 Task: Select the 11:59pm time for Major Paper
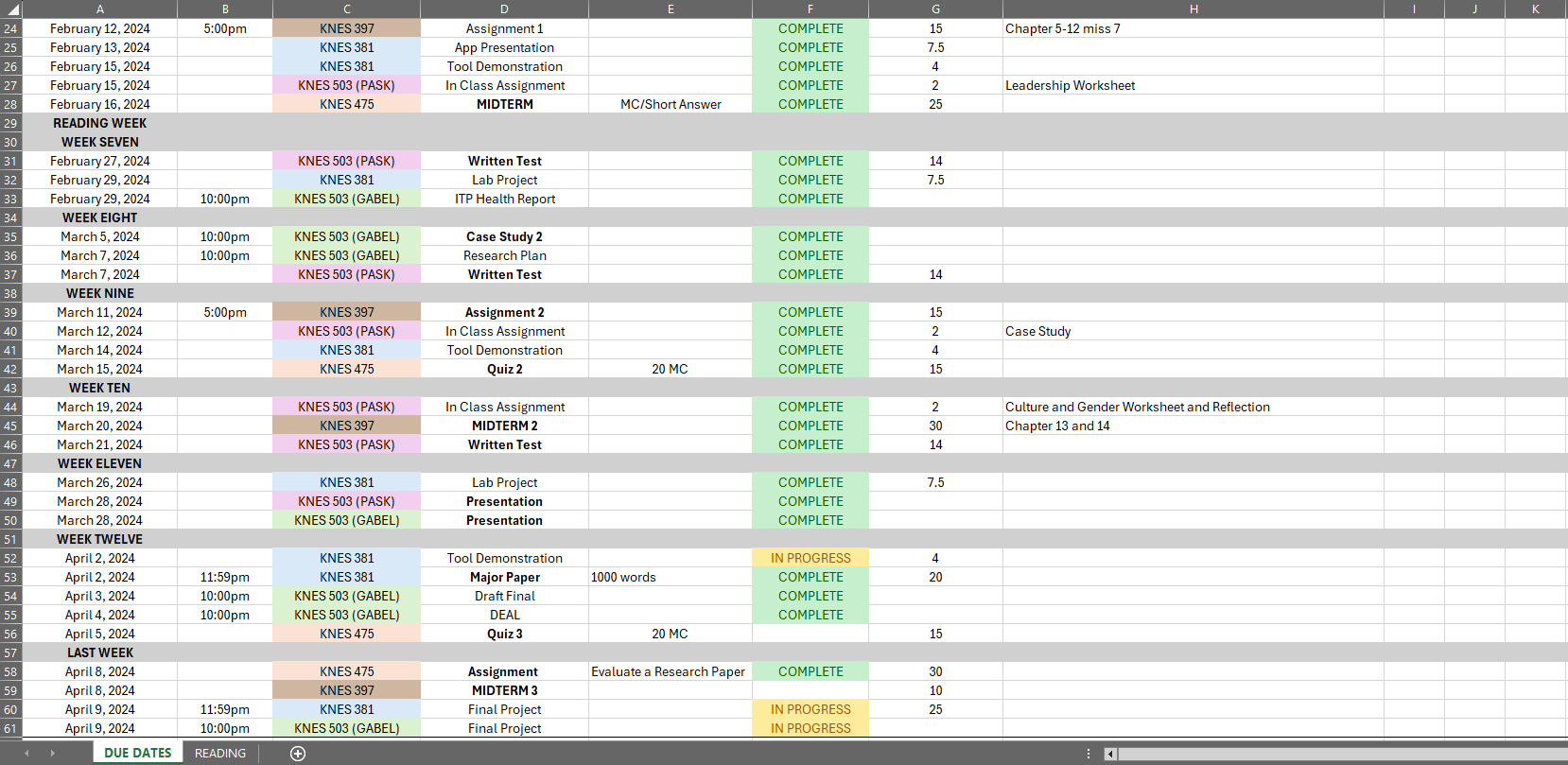225,577
